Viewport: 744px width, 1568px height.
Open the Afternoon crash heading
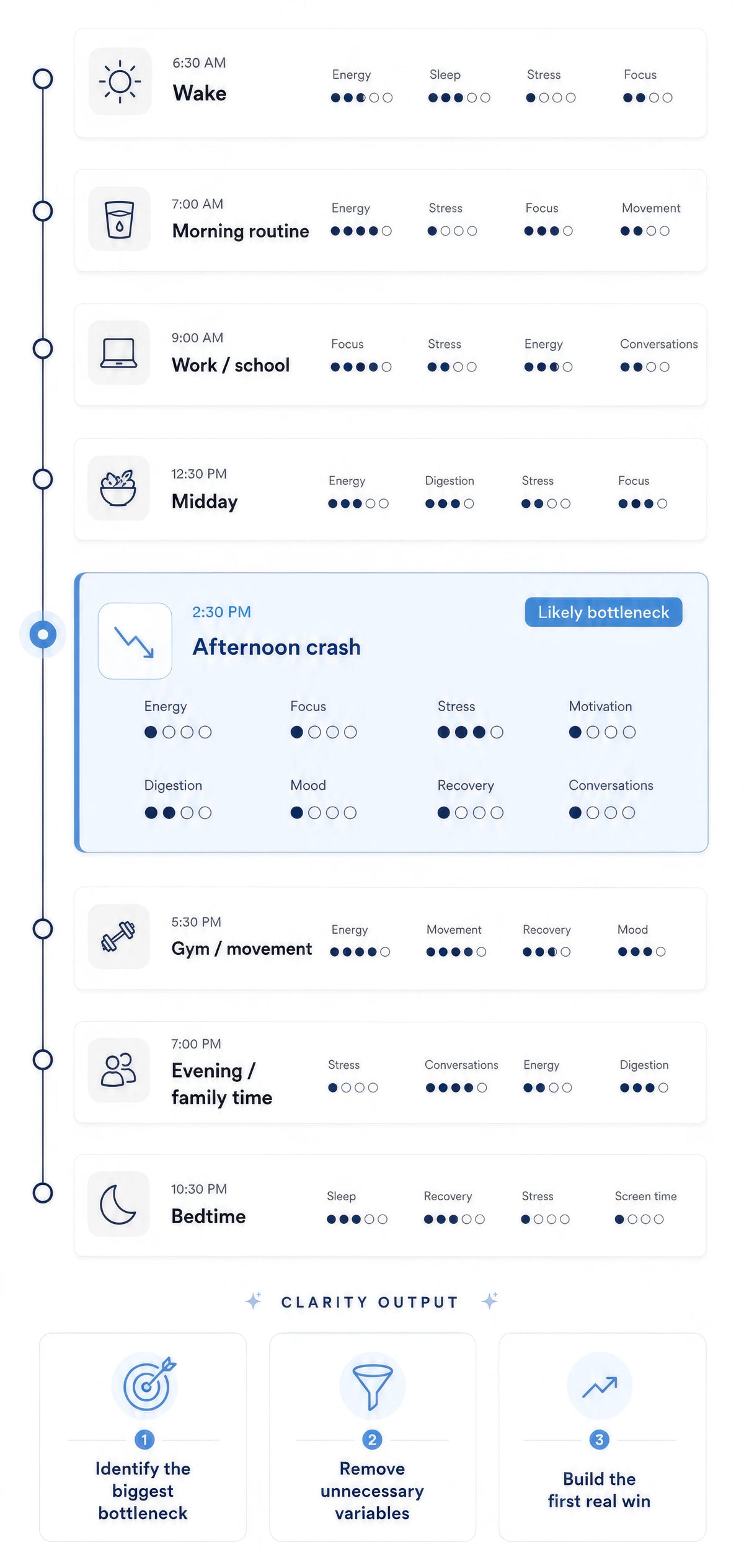(x=277, y=647)
